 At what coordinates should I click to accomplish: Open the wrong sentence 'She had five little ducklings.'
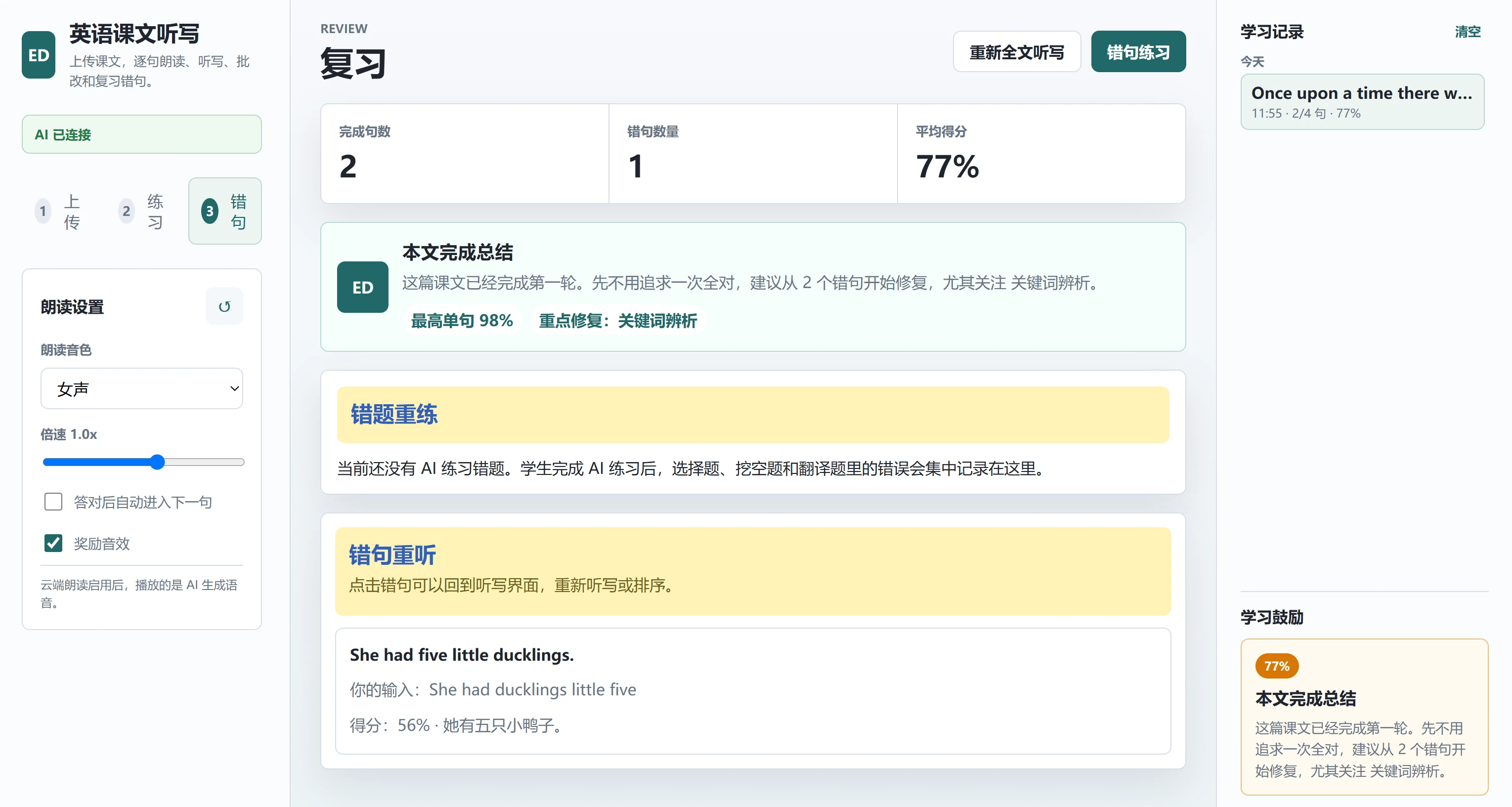tap(752, 691)
